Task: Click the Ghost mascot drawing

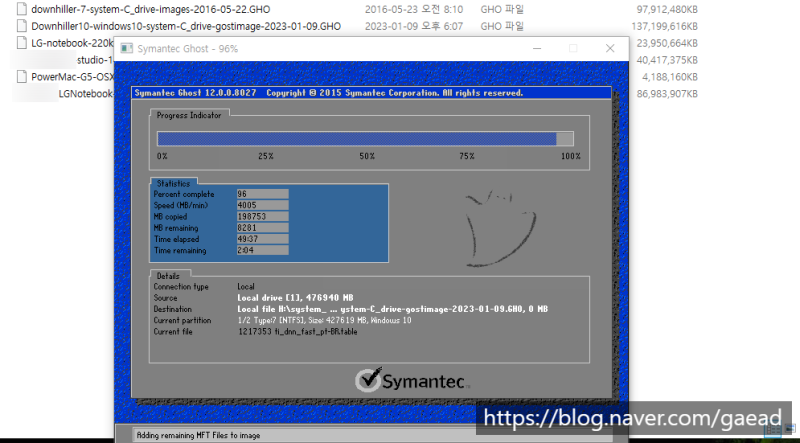Action: tap(501, 229)
